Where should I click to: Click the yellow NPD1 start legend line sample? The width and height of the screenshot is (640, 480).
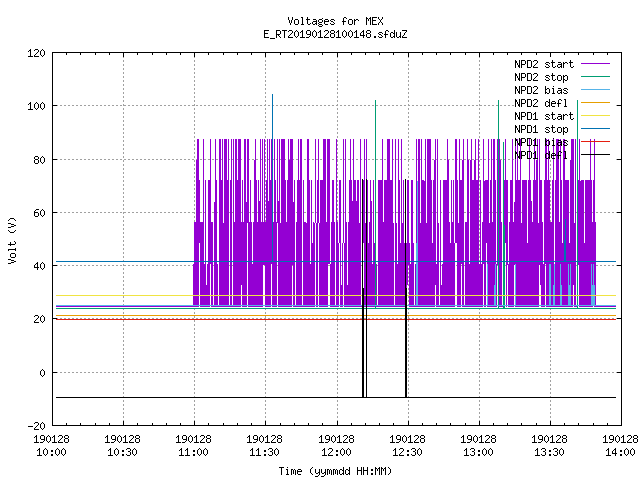pyautogui.click(x=595, y=116)
